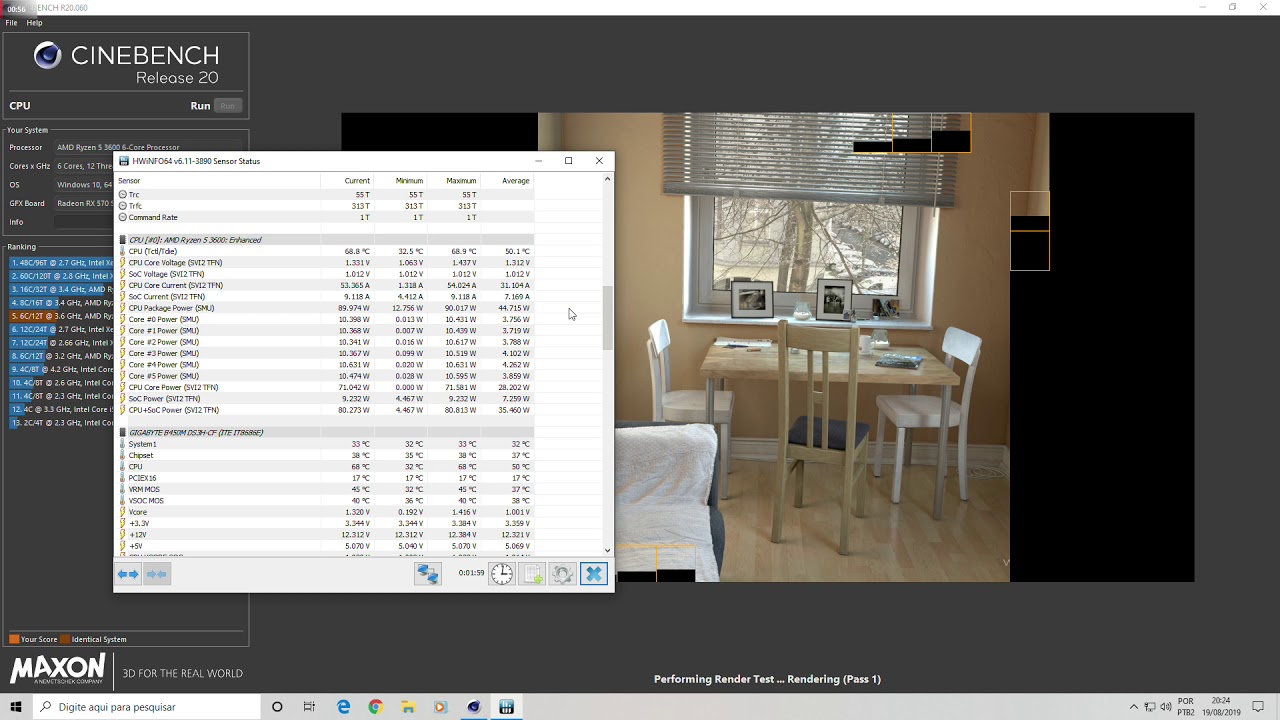Select the CPU (Tctl/Tdie) sensor row
The height and width of the screenshot is (720, 1280).
[325, 251]
